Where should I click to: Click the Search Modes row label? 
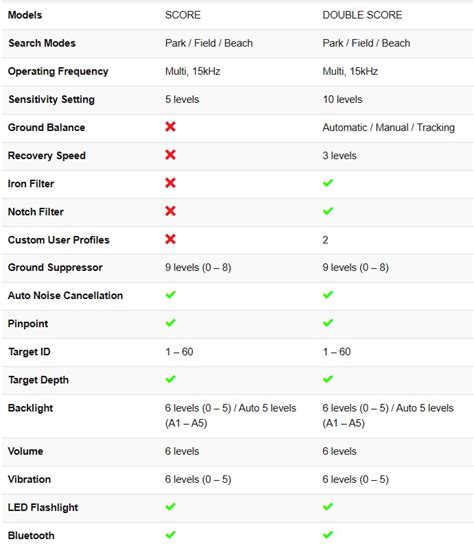tap(42, 43)
